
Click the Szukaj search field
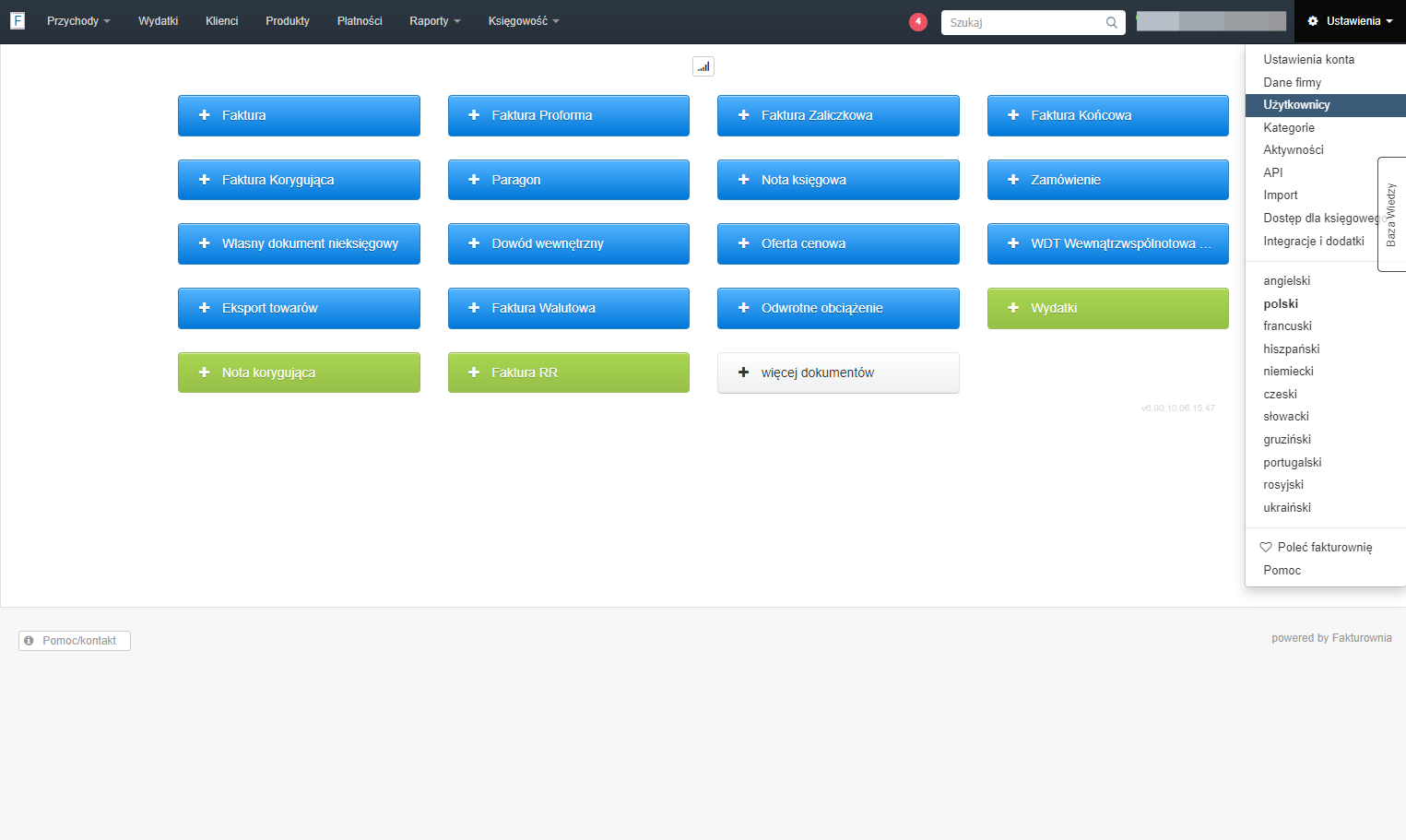(1033, 22)
